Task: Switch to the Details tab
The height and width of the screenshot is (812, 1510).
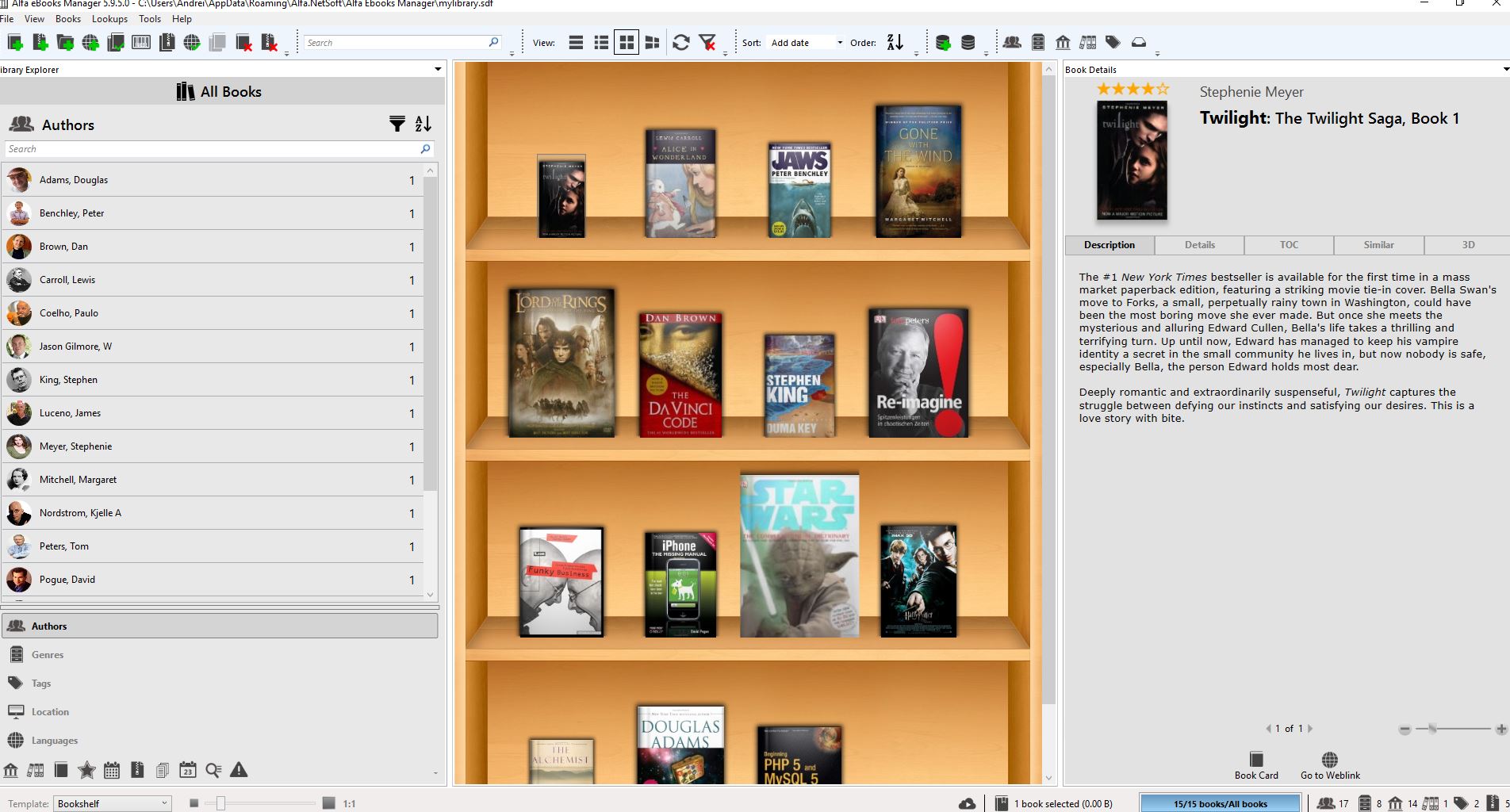Action: click(1199, 245)
